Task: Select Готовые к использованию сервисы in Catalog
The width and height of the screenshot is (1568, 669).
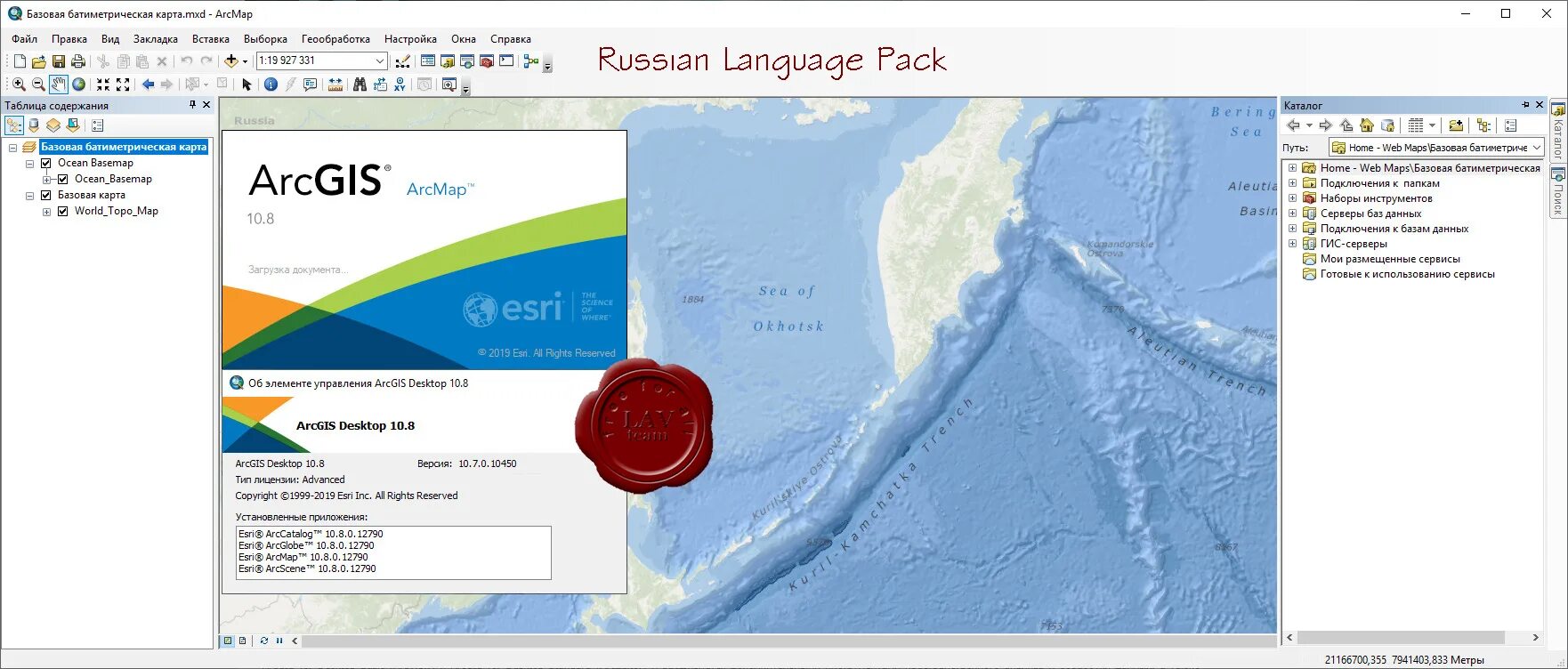Action: (x=1408, y=274)
